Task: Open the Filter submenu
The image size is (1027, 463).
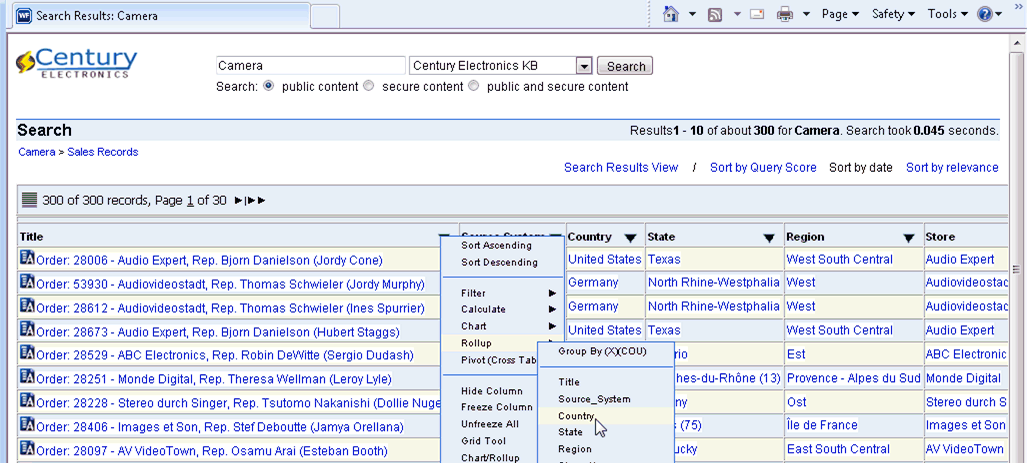Action: (x=502, y=293)
